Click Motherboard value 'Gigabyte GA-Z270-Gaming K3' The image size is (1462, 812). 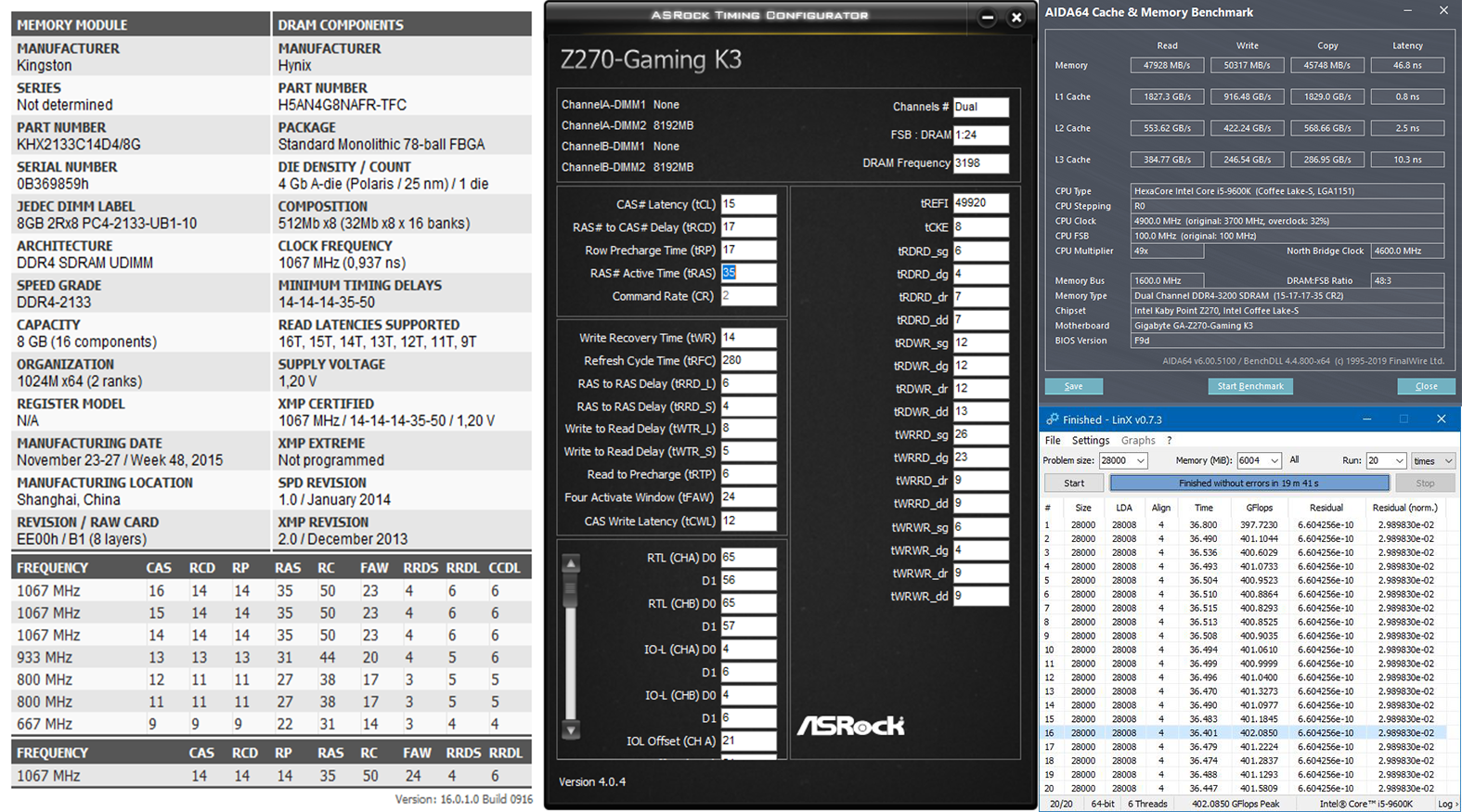pyautogui.click(x=1287, y=326)
